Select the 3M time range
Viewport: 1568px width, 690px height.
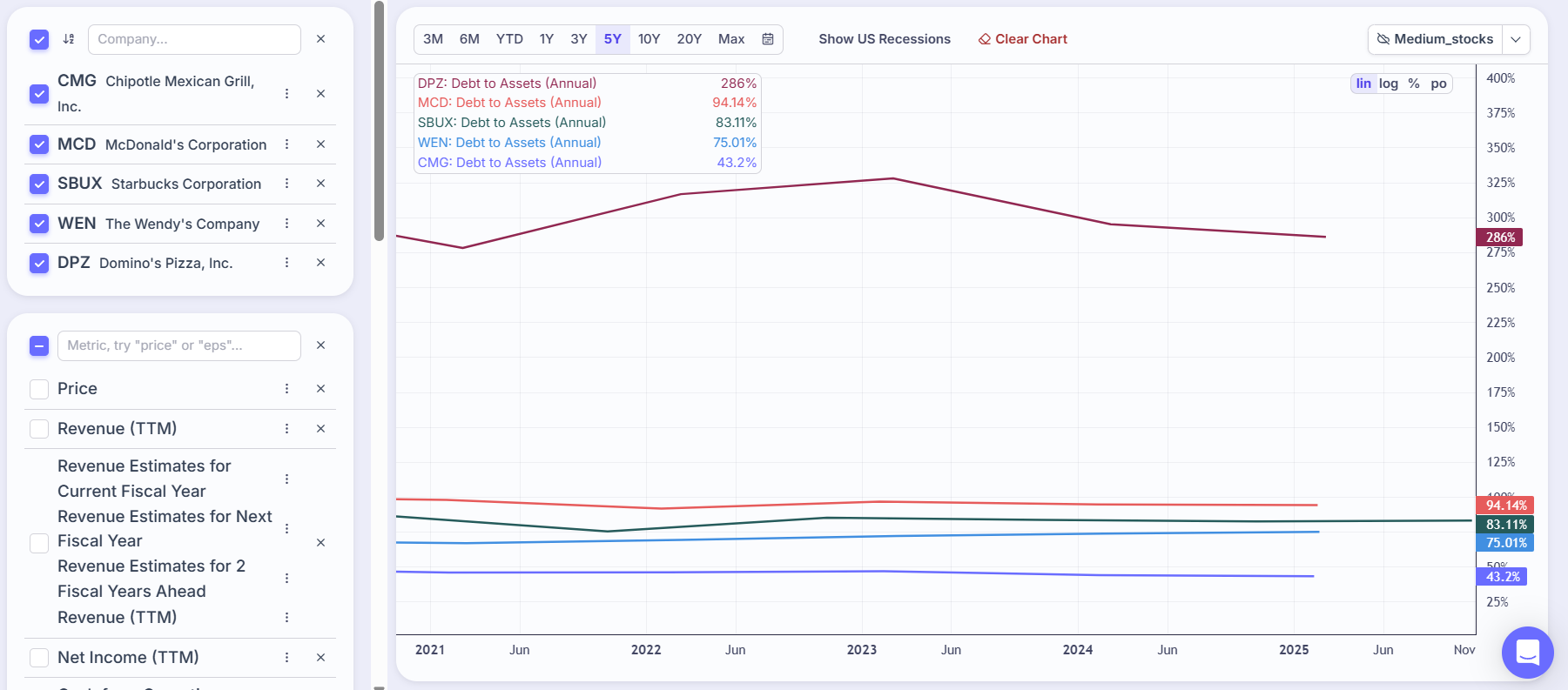coord(433,39)
